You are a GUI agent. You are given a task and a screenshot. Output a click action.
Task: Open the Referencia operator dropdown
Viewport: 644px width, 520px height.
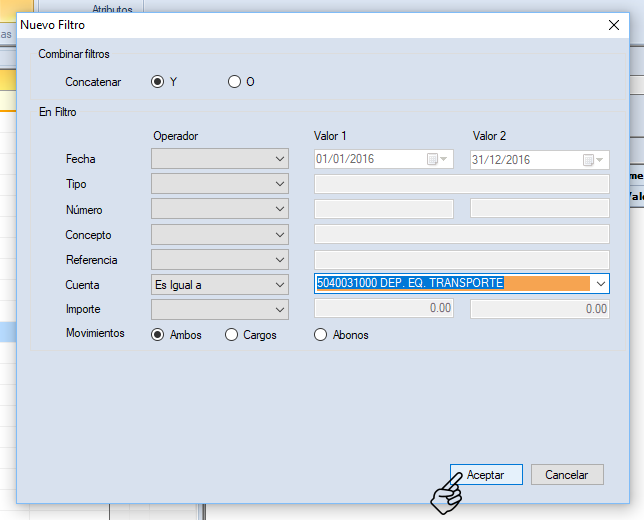point(279,259)
